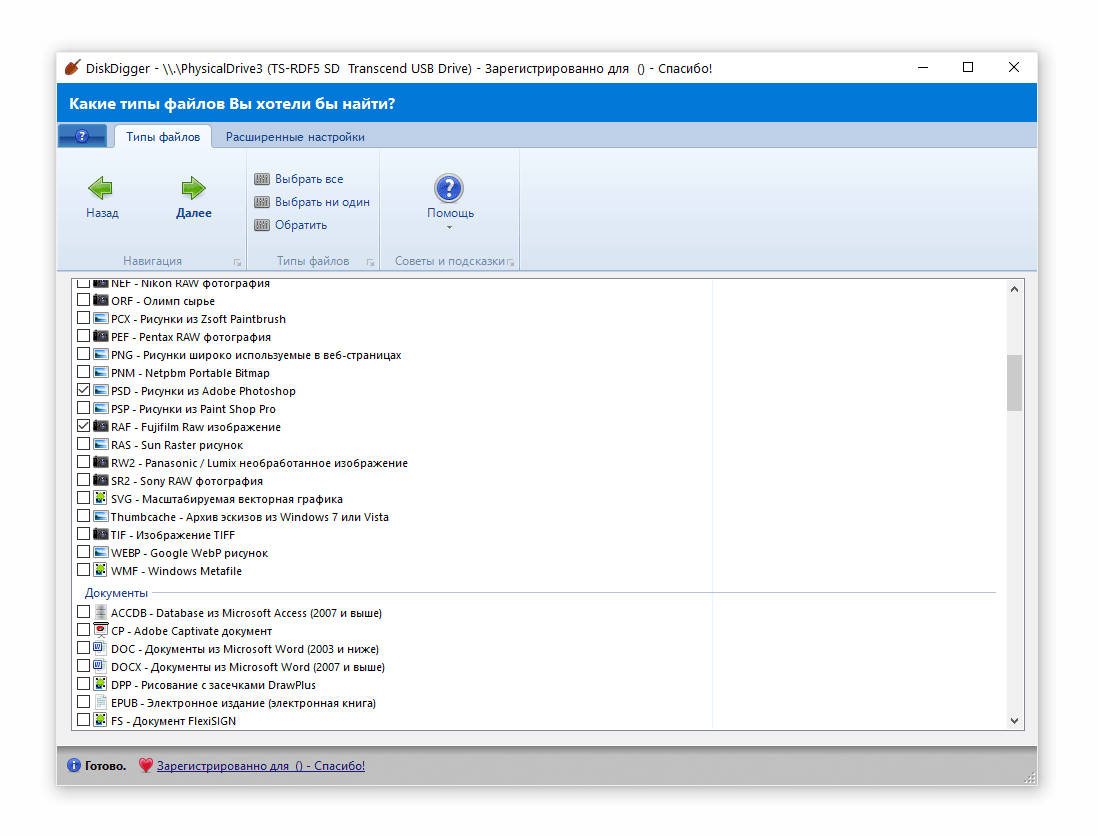This screenshot has height=836, width=1098.
Task: Check the PNM Netpbm Bitmap checkbox
Action: (x=83, y=372)
